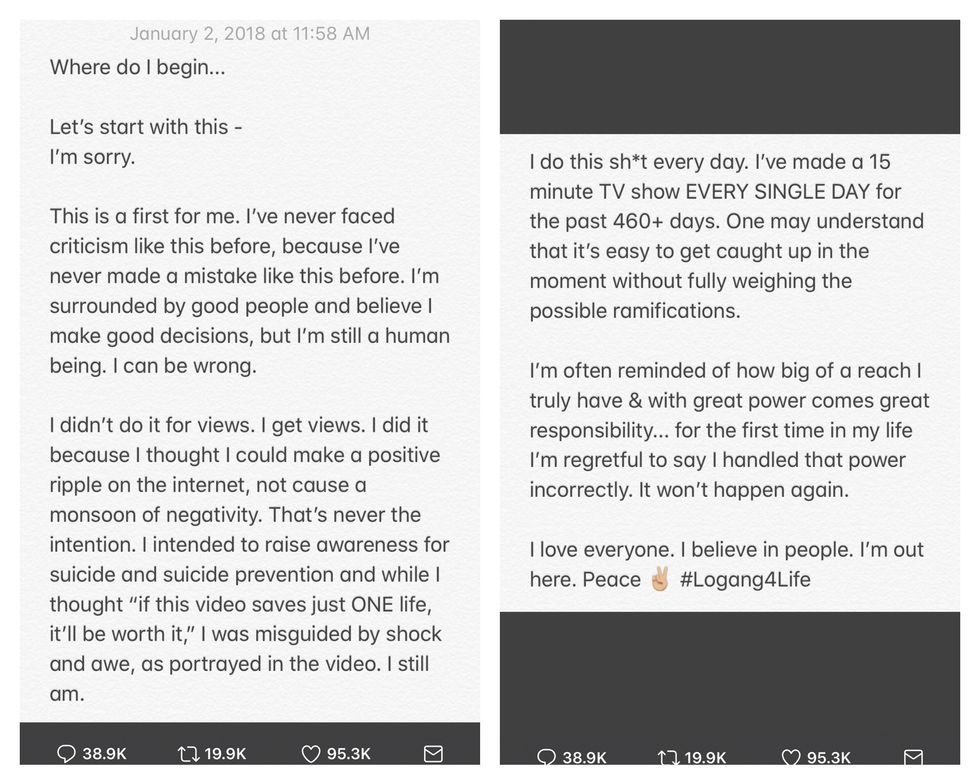Tap the heart icon in the right screenshot
The image size is (980, 784).
coord(791,757)
